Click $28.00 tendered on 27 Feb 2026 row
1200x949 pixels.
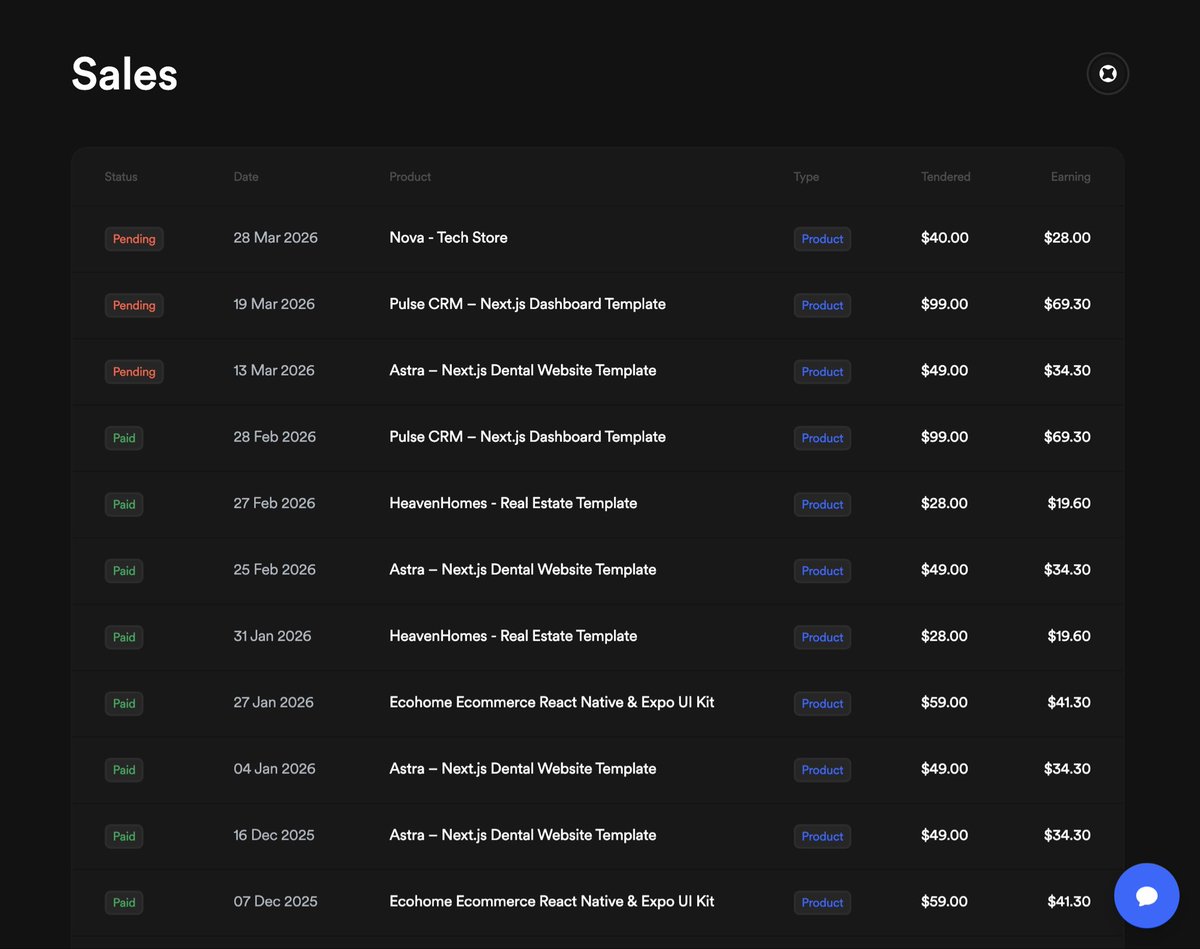945,503
